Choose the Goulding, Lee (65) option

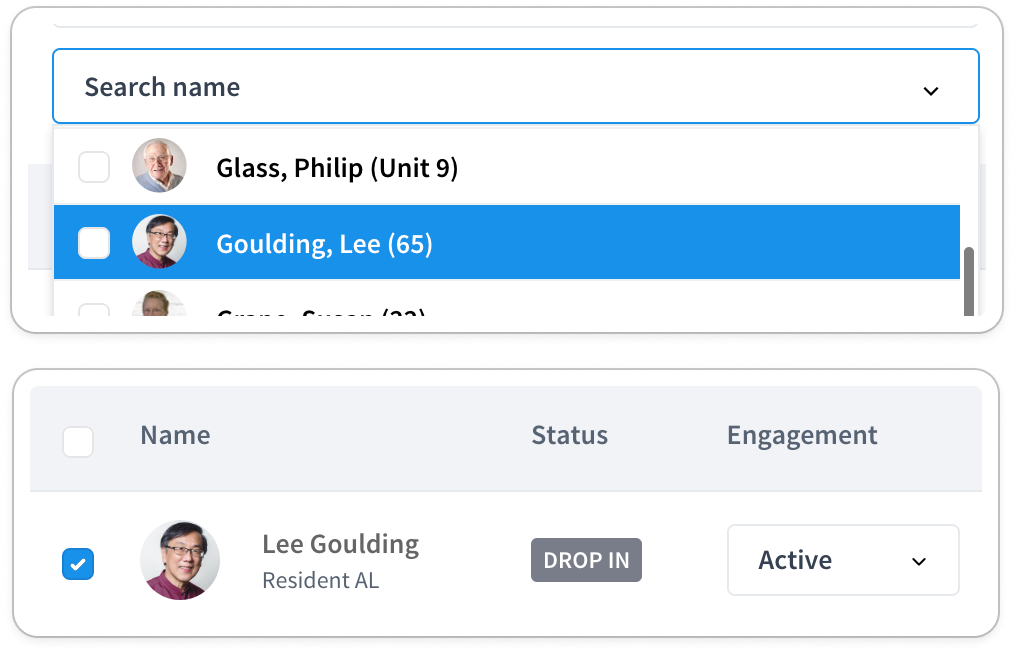[x=506, y=242]
